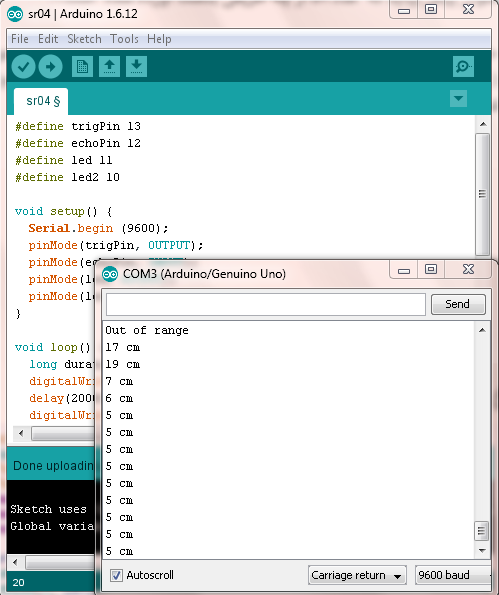This screenshot has width=499, height=595.
Task: Toggle the Autoscroll checkbox
Action: coord(116,575)
